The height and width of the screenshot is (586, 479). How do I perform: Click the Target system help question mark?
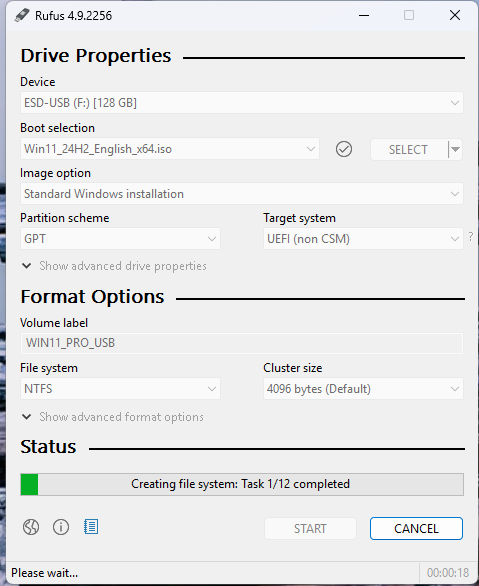click(471, 236)
